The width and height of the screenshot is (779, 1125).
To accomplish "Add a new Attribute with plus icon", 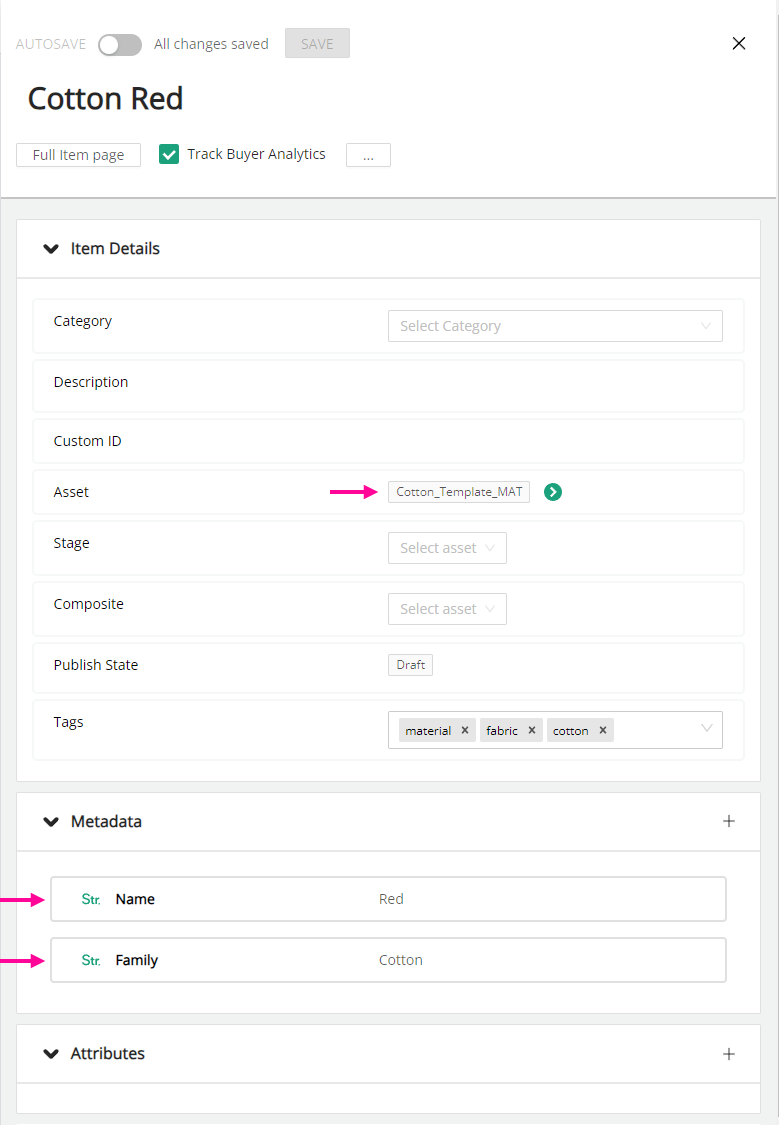I will (729, 1053).
